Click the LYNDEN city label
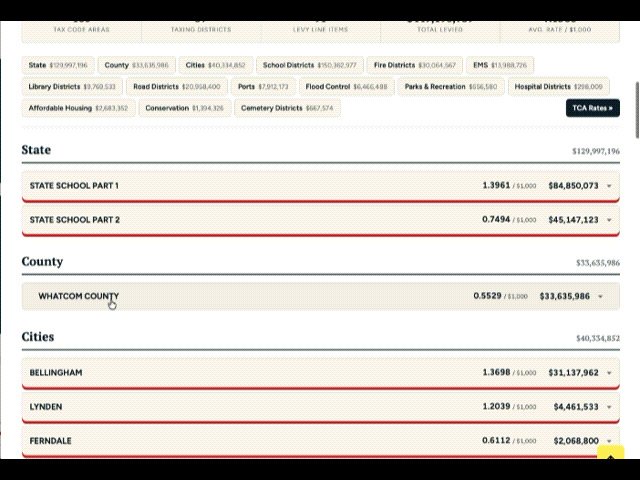The width and height of the screenshot is (640, 480). tap(46, 407)
